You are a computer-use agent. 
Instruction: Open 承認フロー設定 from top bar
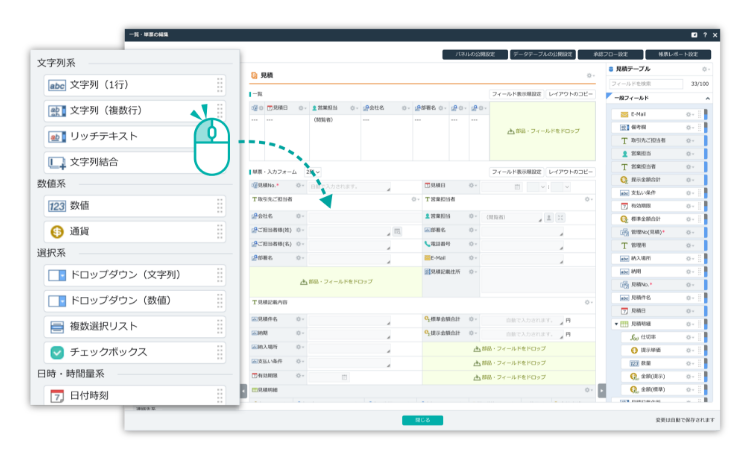(x=611, y=54)
